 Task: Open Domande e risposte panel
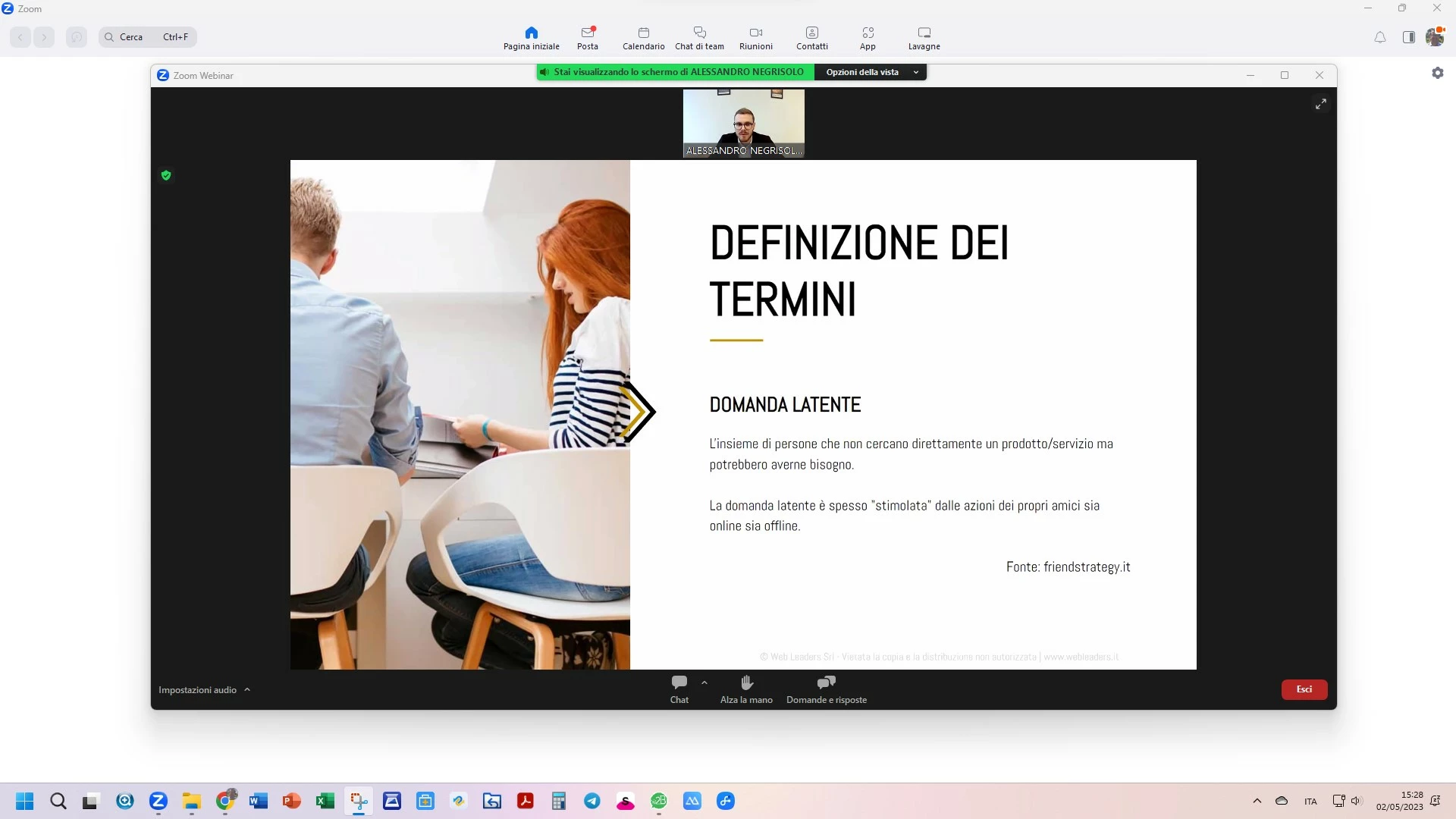click(x=826, y=689)
